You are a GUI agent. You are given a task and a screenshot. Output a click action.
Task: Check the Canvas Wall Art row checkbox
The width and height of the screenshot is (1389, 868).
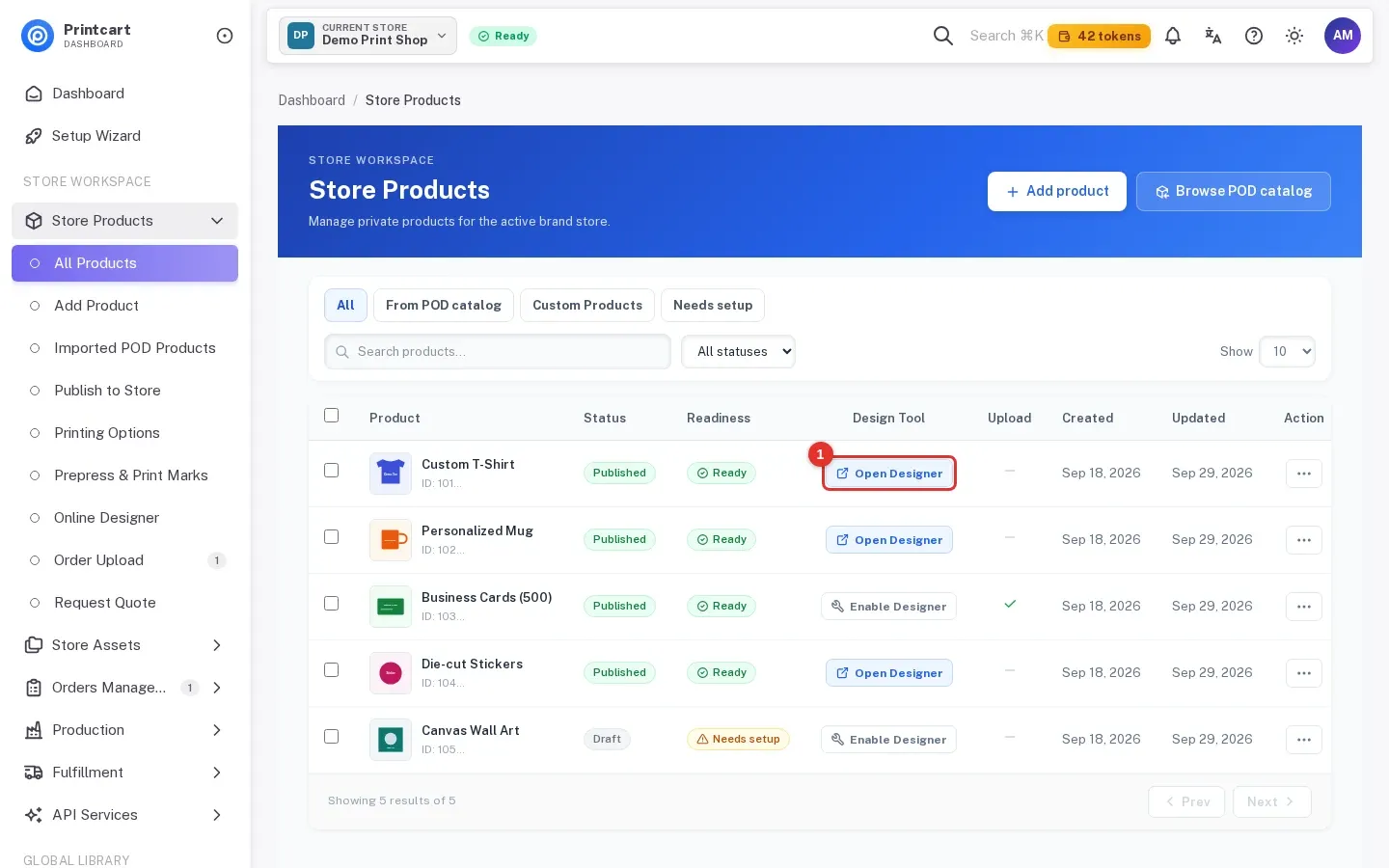coord(332,737)
